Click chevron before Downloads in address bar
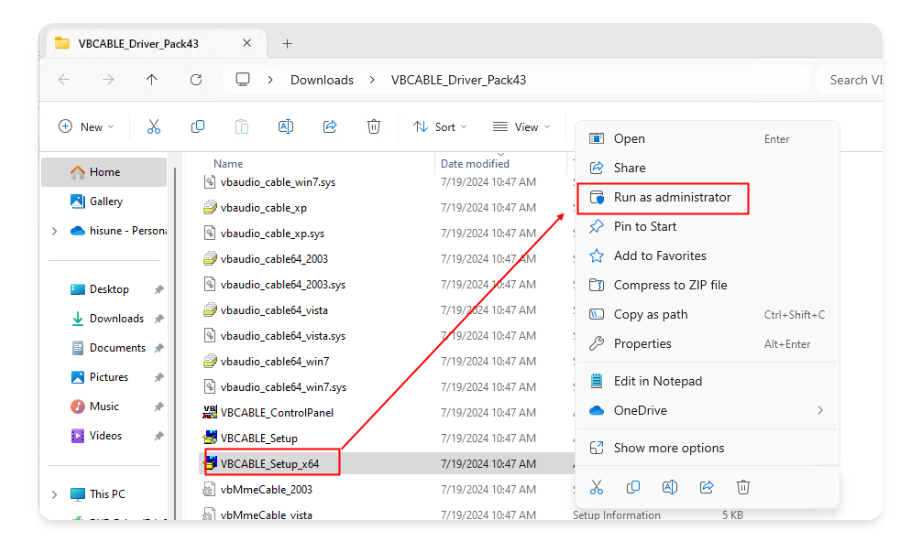 pyautogui.click(x=270, y=80)
